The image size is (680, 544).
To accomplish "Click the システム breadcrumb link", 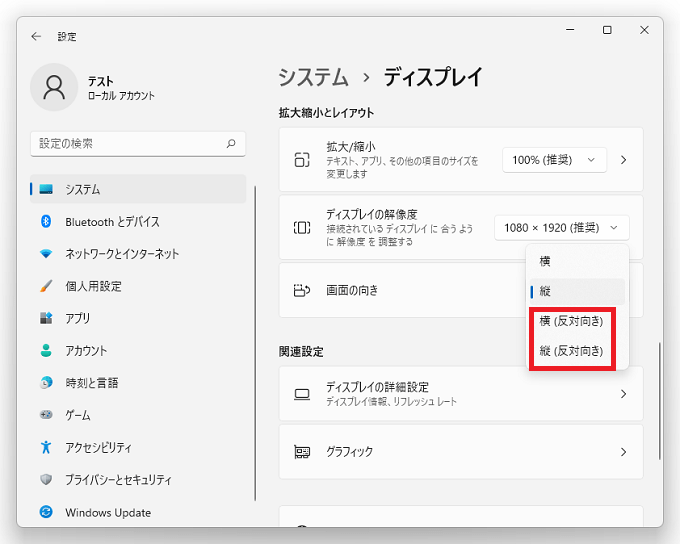I will point(313,77).
